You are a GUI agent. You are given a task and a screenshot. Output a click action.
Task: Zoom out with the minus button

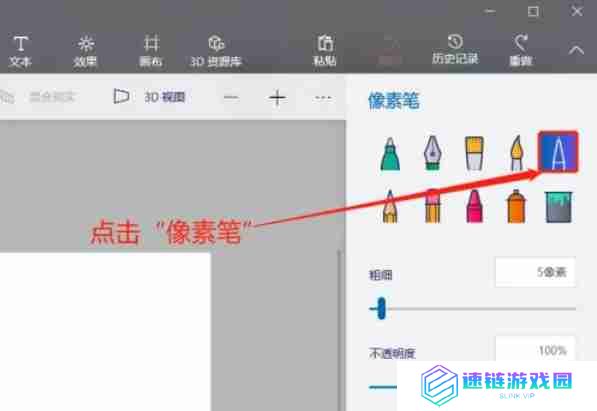coord(231,98)
